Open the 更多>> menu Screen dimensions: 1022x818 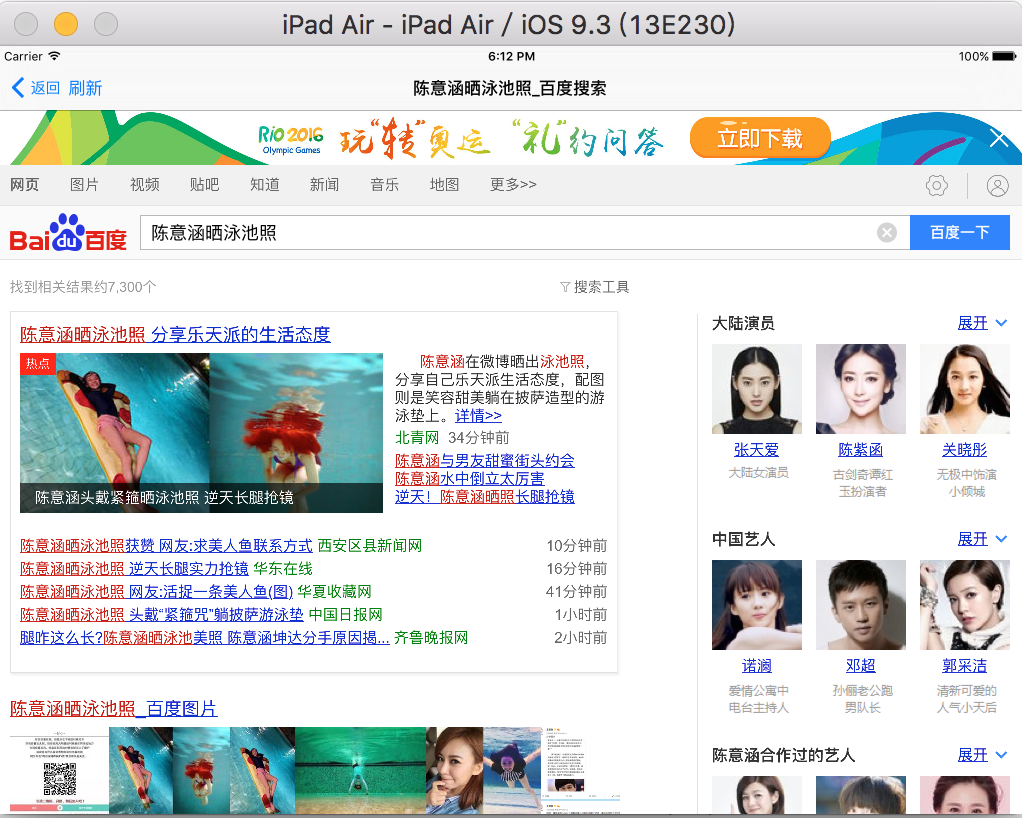click(x=514, y=184)
